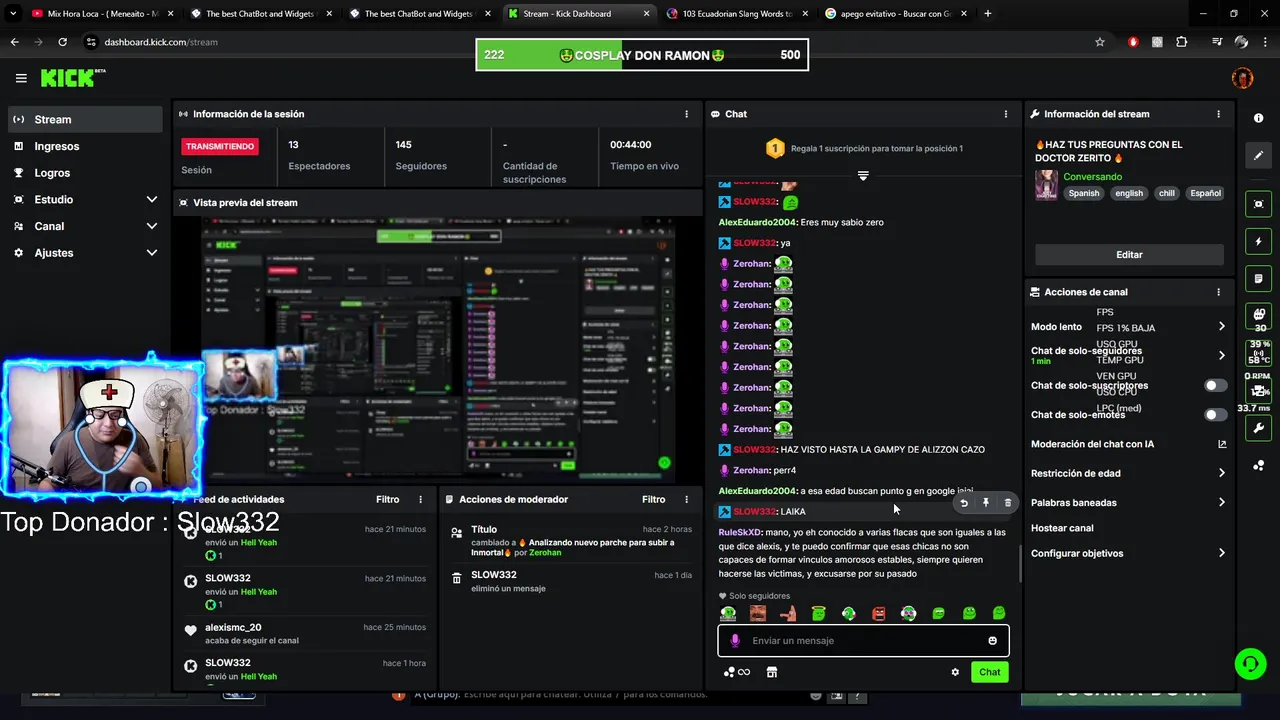Click the capture frame icon in the right sidebar
The height and width of the screenshot is (720, 1280).
click(1258, 204)
